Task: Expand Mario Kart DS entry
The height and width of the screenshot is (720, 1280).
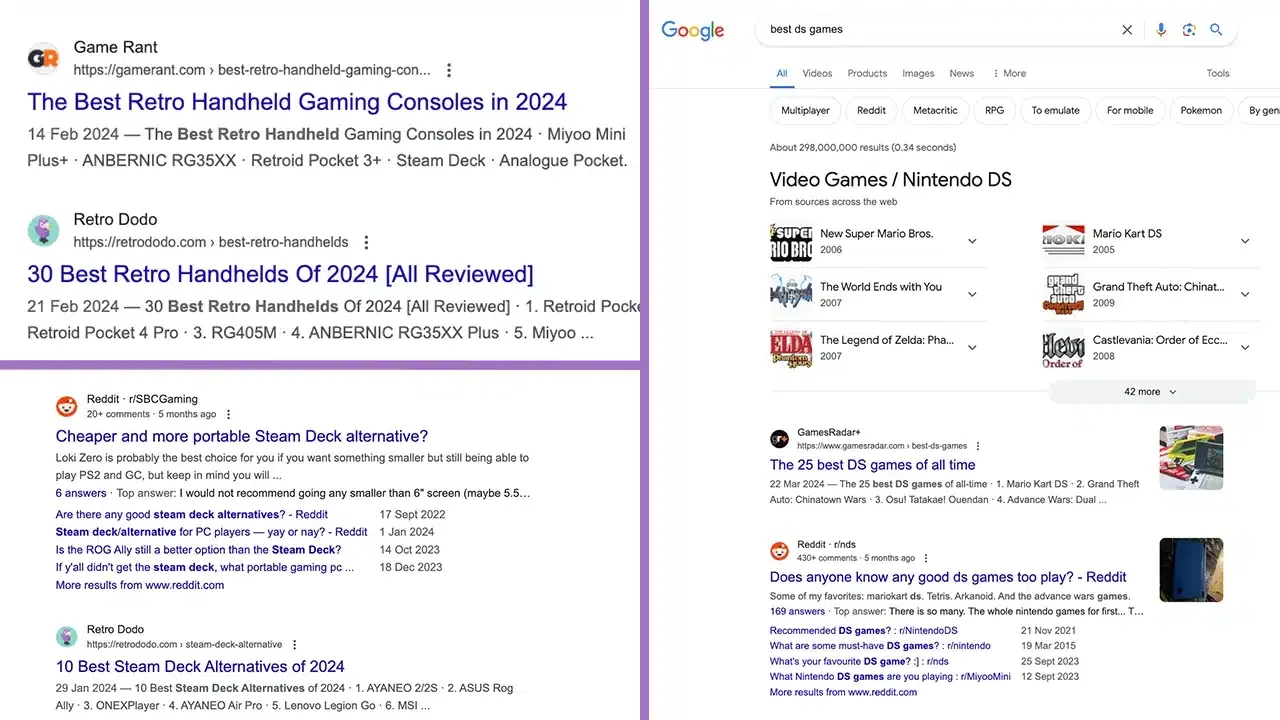Action: pyautogui.click(x=1245, y=241)
